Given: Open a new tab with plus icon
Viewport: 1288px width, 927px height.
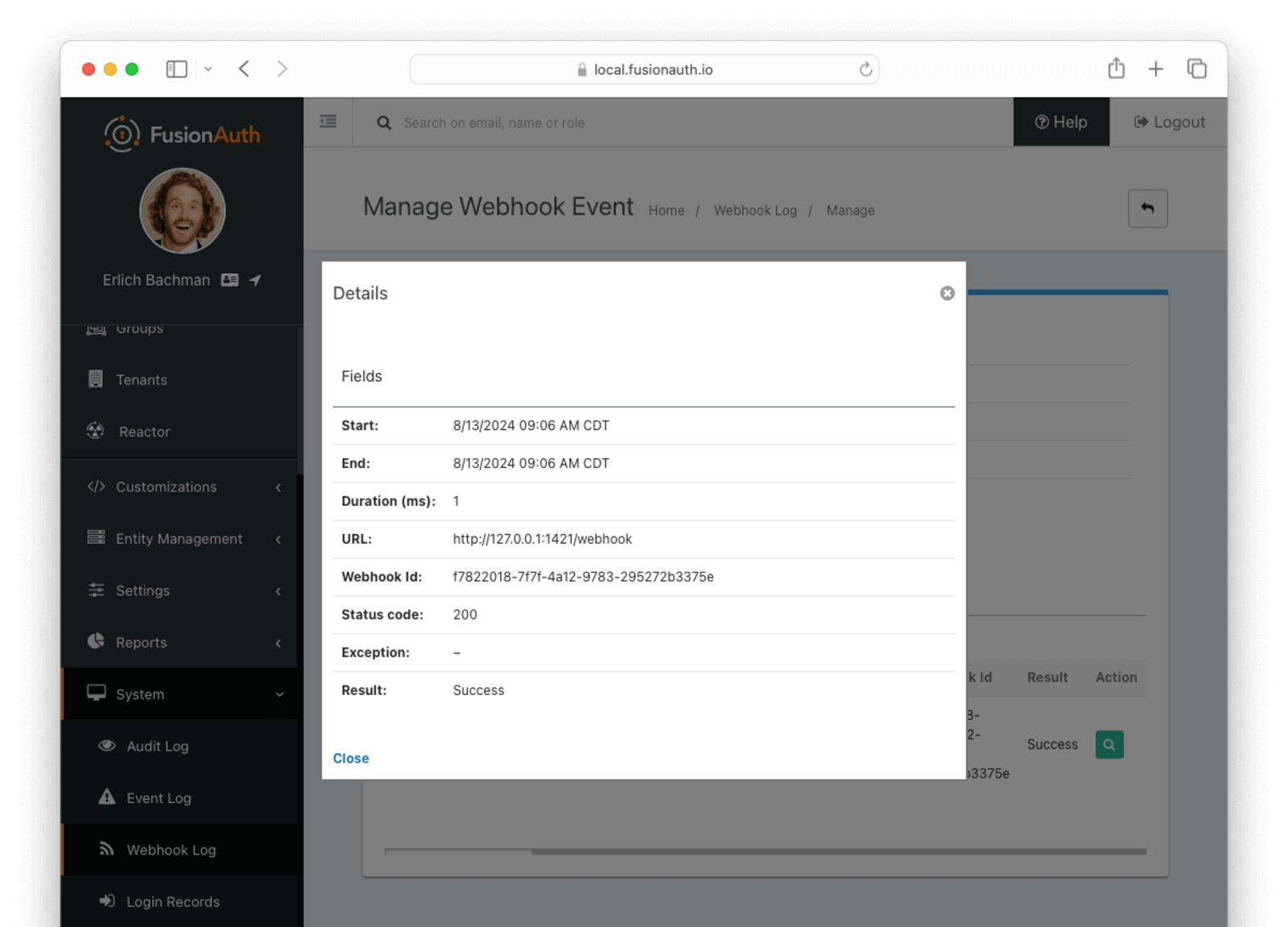Looking at the screenshot, I should pos(1155,69).
